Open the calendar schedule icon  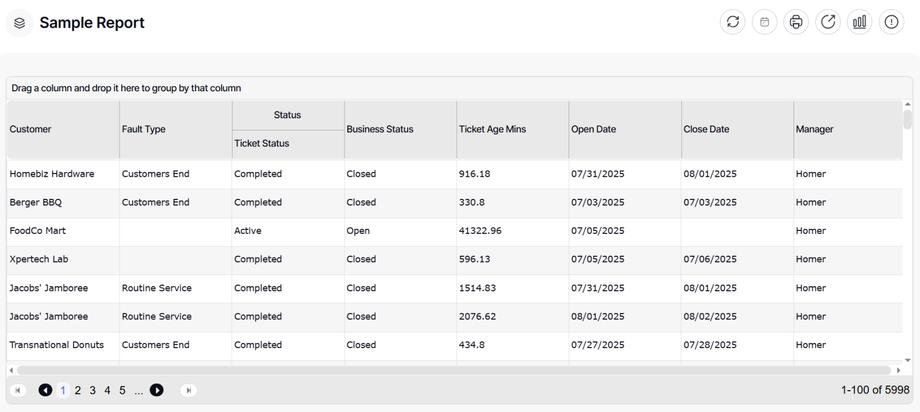tap(765, 22)
